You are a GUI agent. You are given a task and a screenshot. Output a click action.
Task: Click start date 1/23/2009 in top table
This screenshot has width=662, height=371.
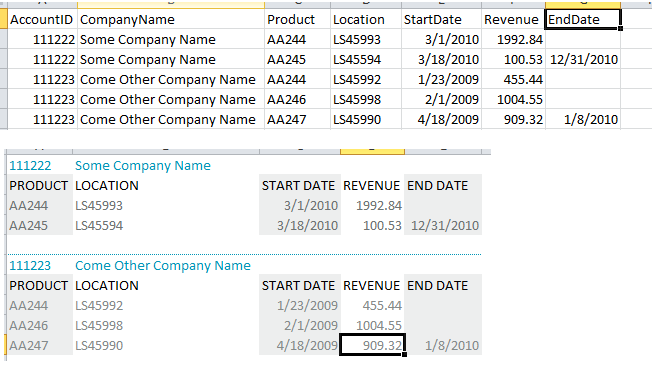point(441,79)
